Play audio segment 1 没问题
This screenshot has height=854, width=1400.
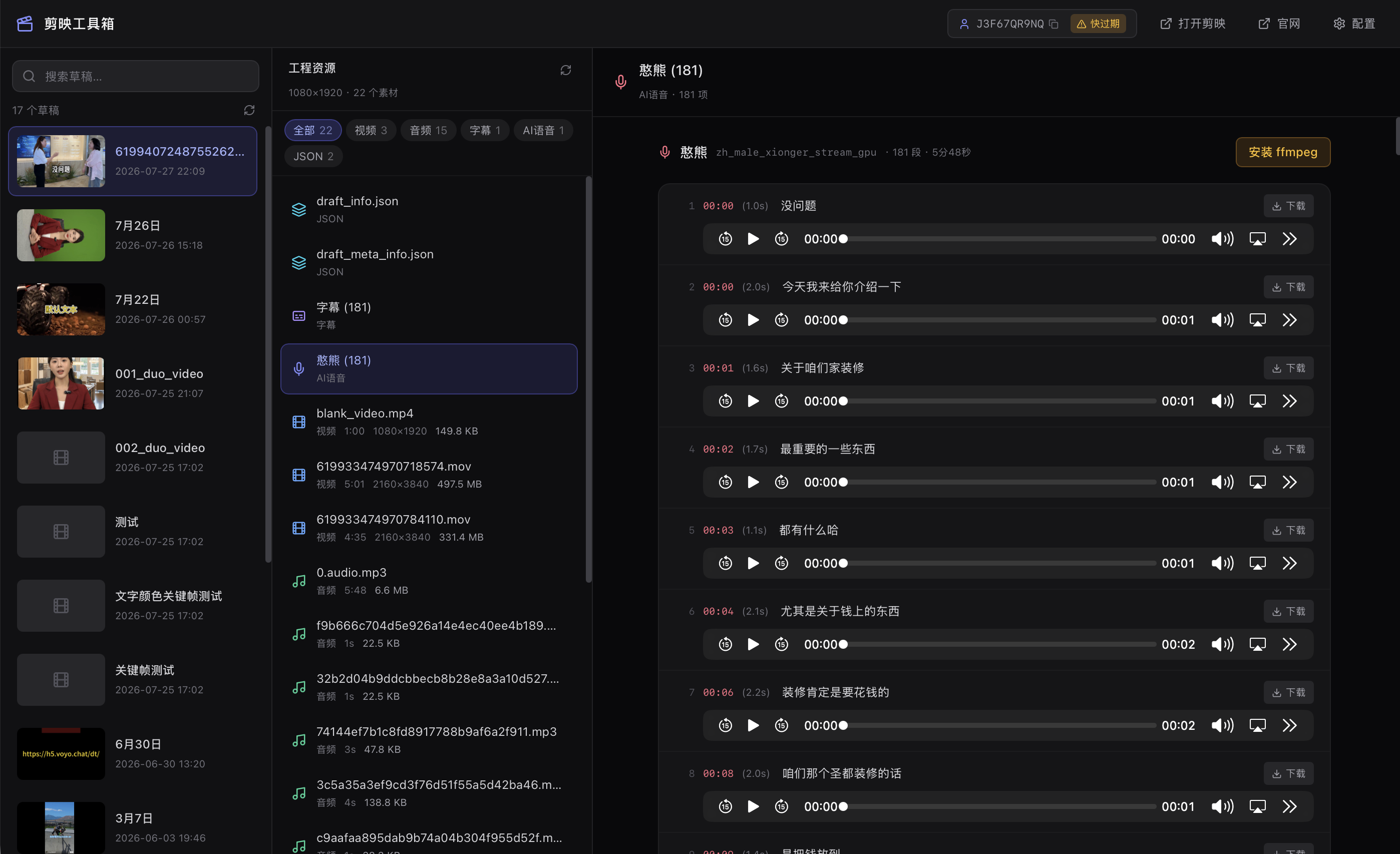click(x=753, y=239)
